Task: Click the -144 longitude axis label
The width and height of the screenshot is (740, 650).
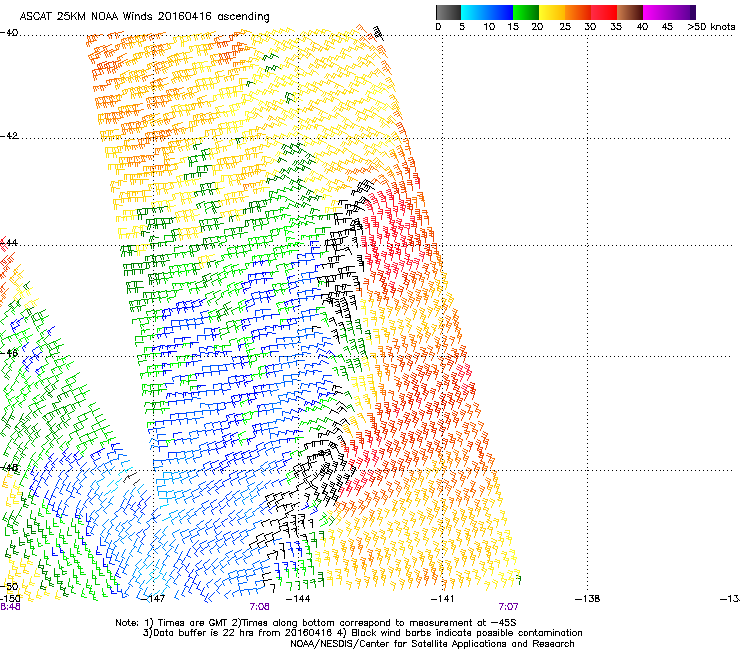Action: pos(298,599)
